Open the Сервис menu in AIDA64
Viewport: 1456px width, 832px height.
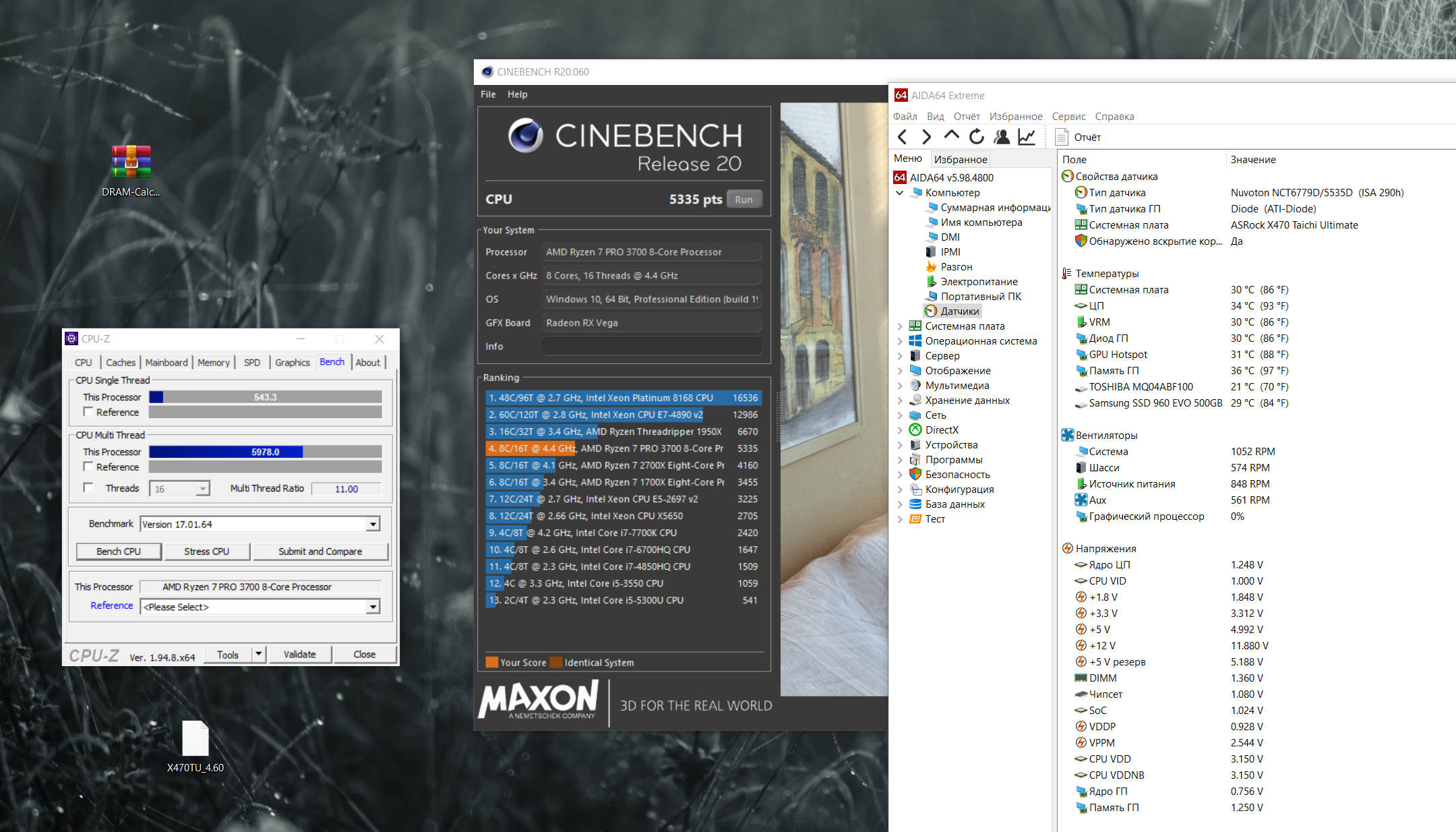(x=1068, y=116)
